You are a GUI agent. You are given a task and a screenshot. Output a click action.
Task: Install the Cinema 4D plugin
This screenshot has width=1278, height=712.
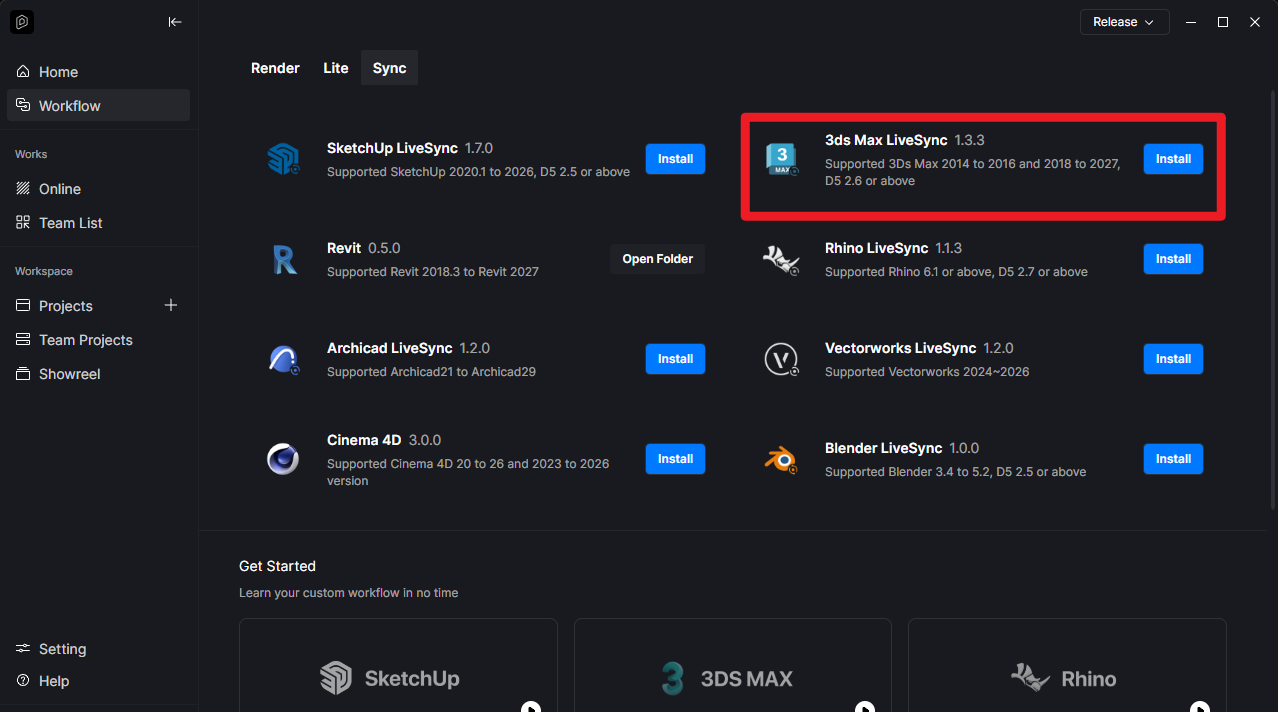(x=675, y=459)
